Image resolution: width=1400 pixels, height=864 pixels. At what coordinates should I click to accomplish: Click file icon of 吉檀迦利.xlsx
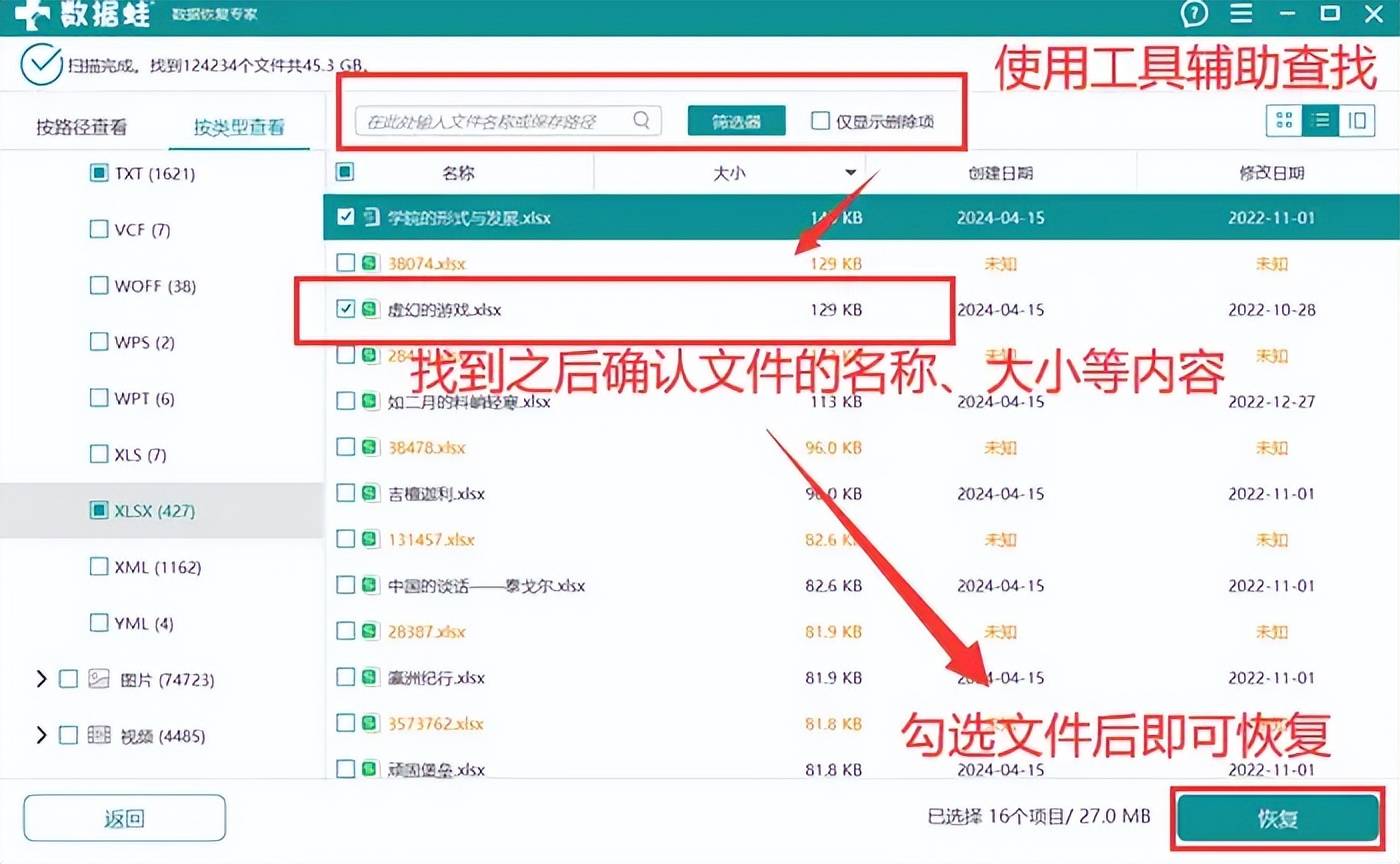point(370,493)
